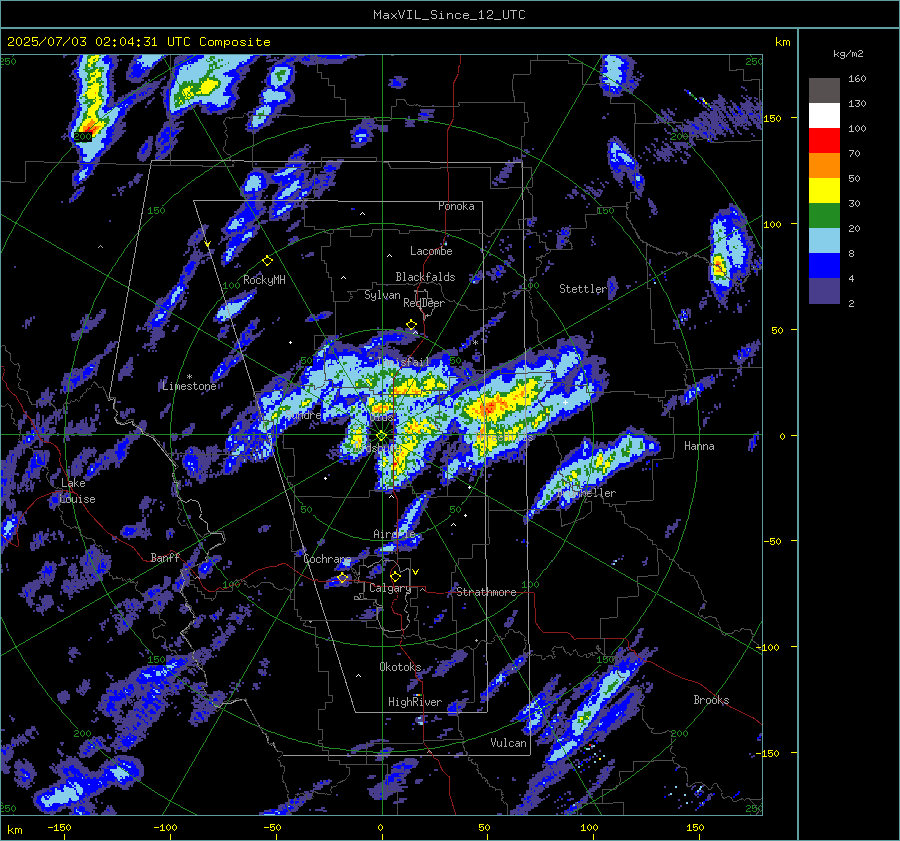Click the Stettler city label

pyautogui.click(x=583, y=289)
